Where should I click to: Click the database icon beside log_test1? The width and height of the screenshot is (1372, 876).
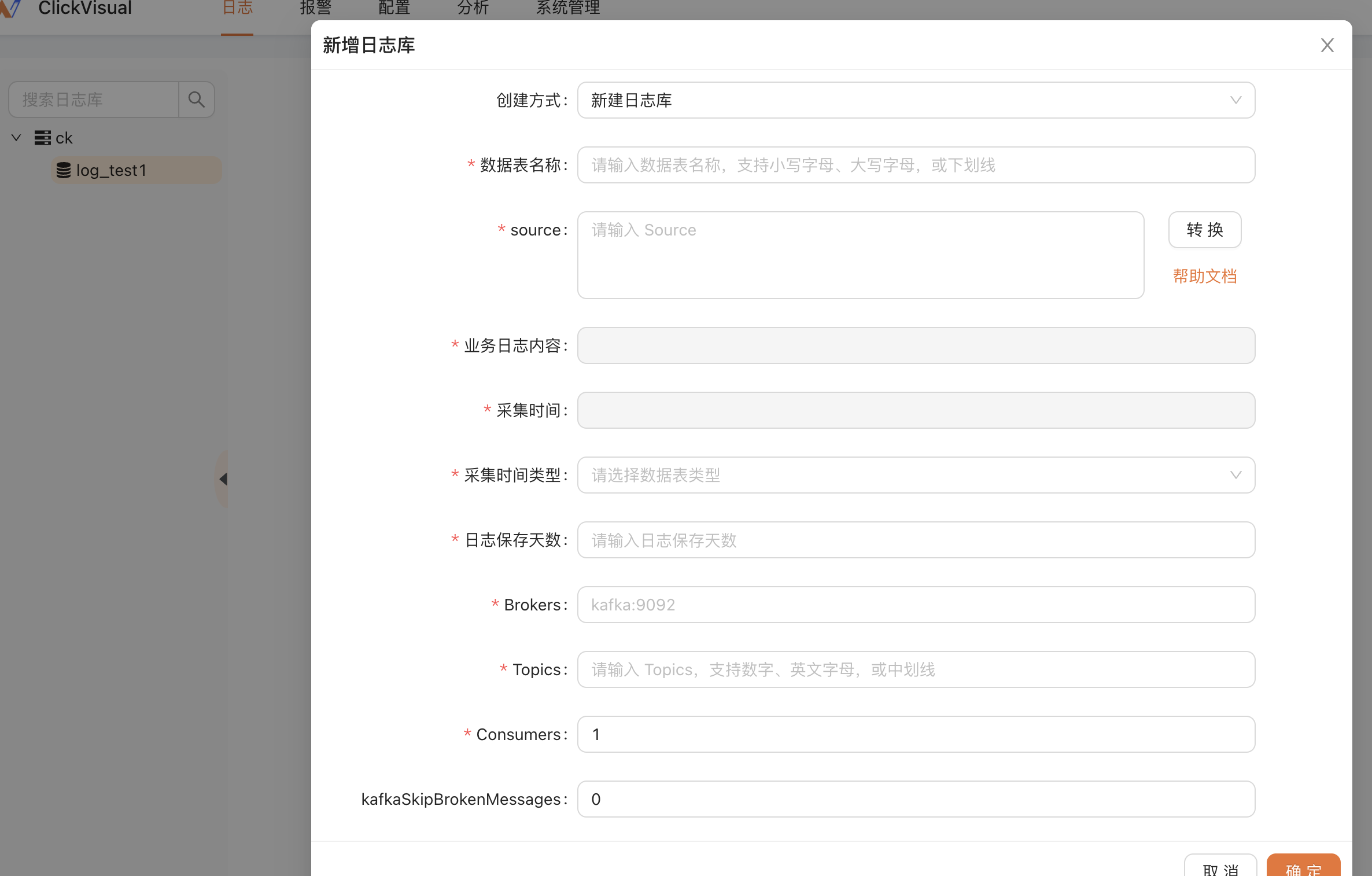coord(63,170)
